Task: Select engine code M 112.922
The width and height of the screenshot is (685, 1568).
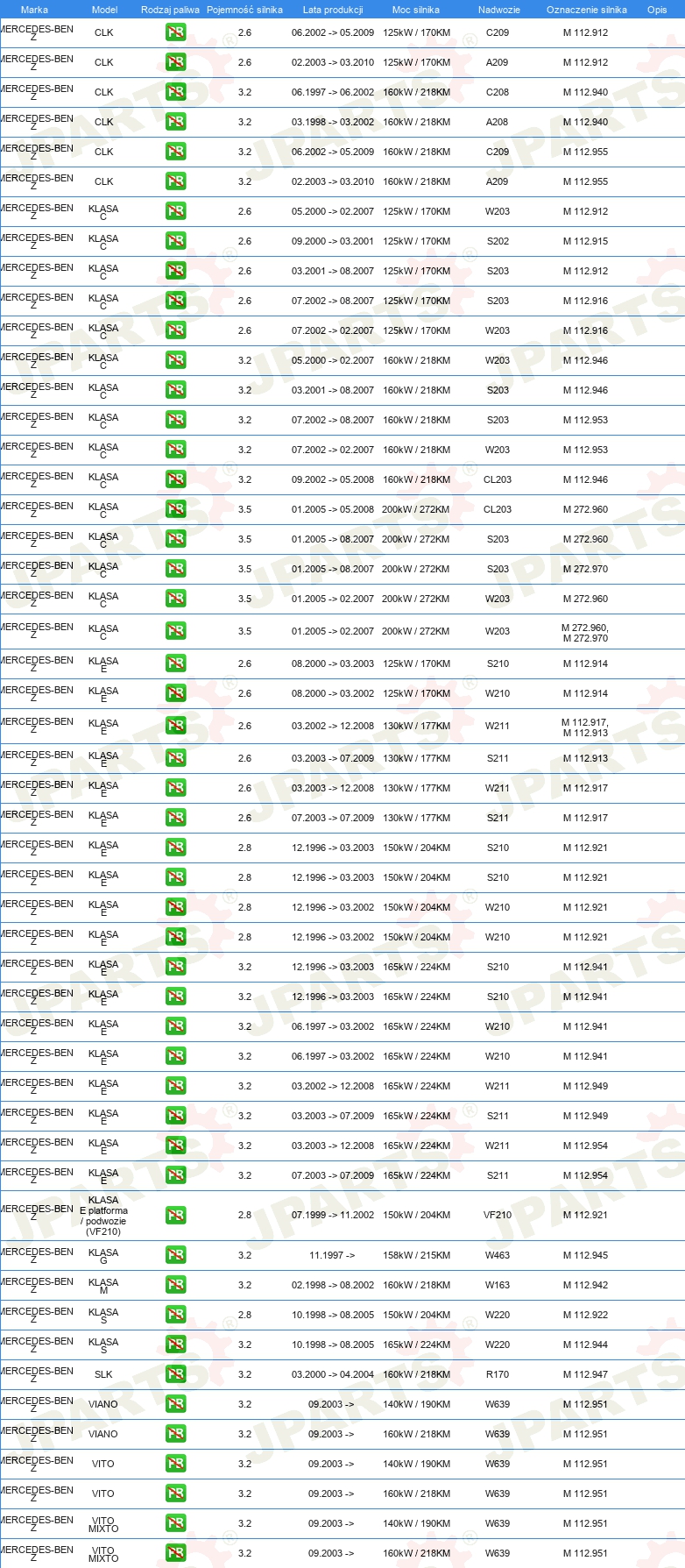Action: [x=585, y=1315]
